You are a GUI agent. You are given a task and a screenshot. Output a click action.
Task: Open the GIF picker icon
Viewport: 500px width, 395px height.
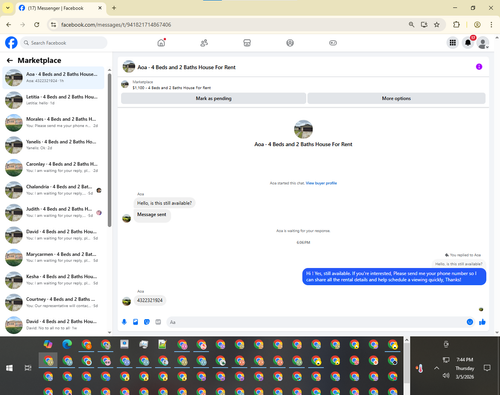(x=158, y=322)
